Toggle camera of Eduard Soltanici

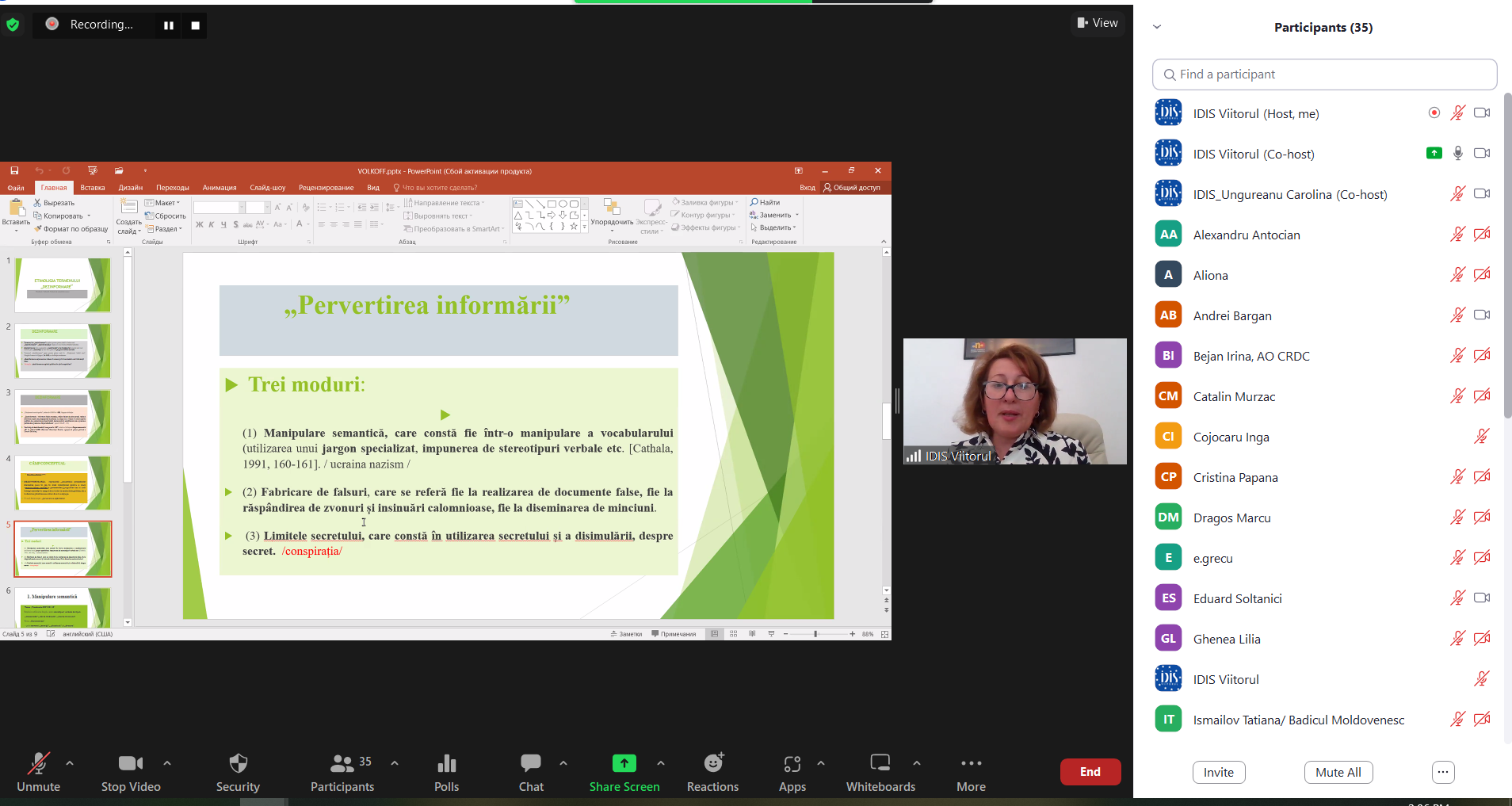click(1482, 598)
